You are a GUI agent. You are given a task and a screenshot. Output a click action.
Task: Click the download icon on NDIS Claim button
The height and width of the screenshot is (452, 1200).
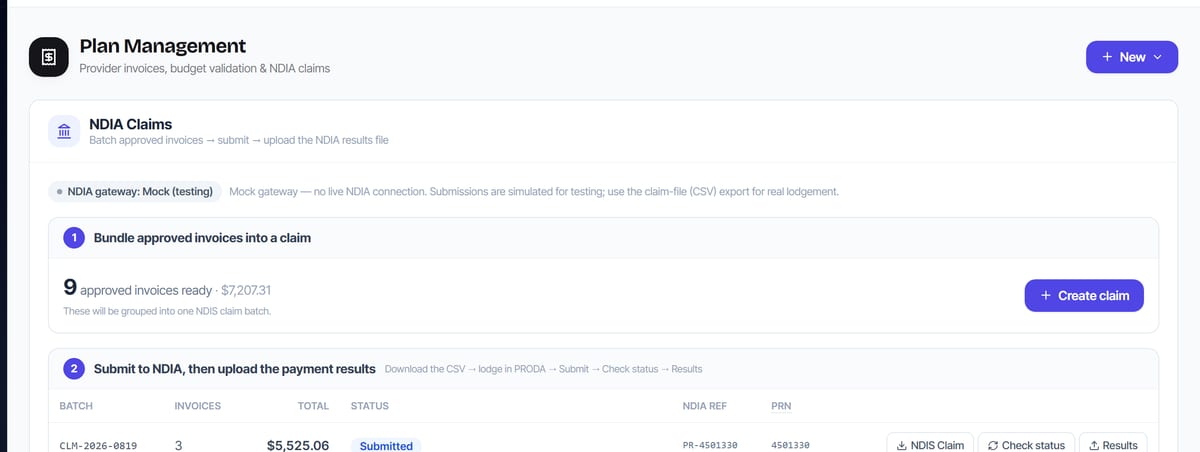(x=901, y=445)
